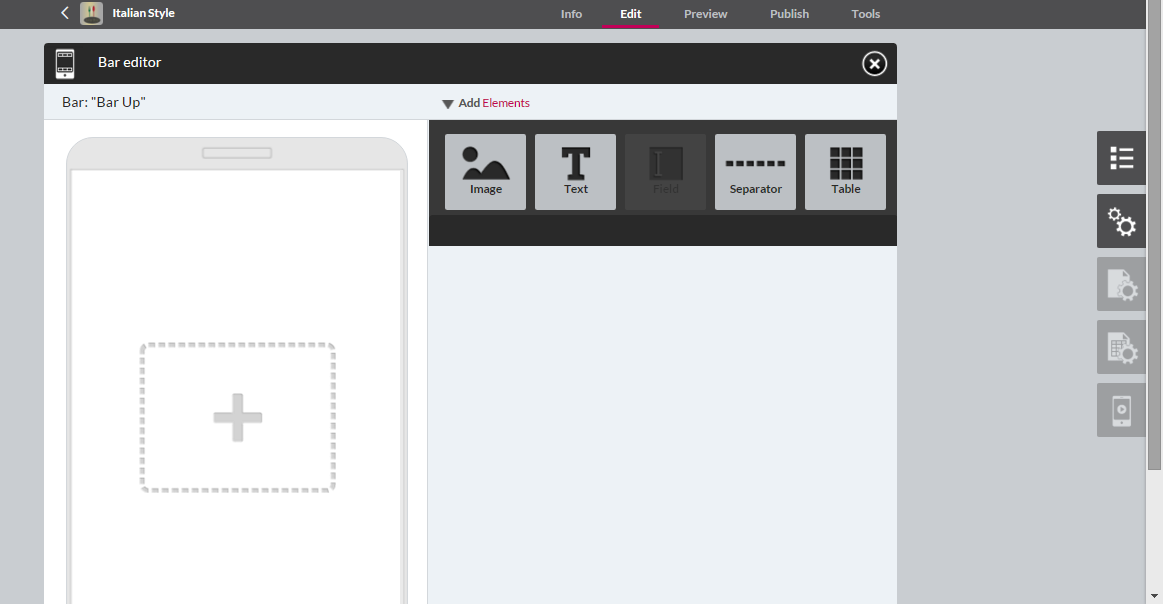1163x604 pixels.
Task: Click the Bar editor phone icon
Action: click(65, 64)
